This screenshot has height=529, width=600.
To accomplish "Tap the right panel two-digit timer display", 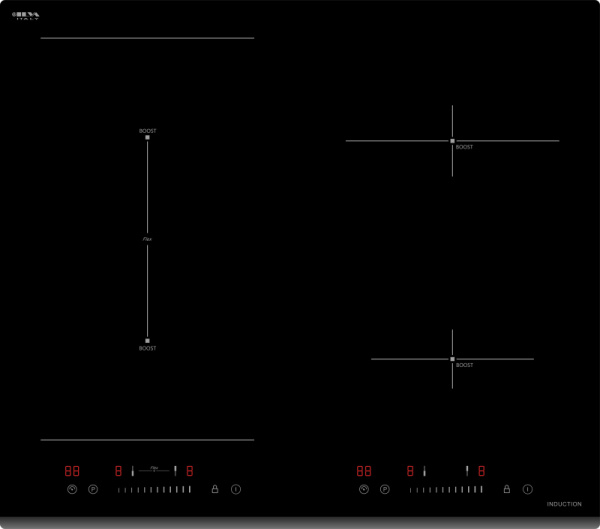I will (364, 471).
